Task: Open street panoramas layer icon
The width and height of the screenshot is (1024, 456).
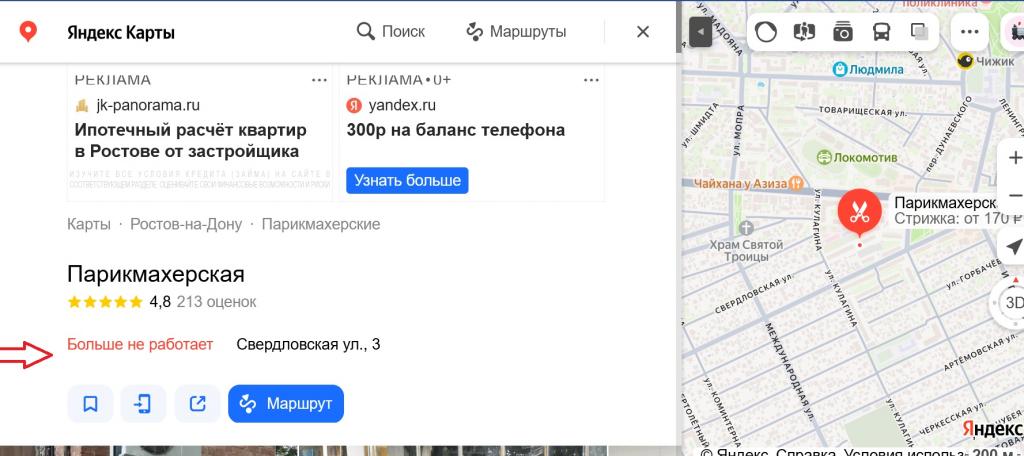Action: (804, 31)
